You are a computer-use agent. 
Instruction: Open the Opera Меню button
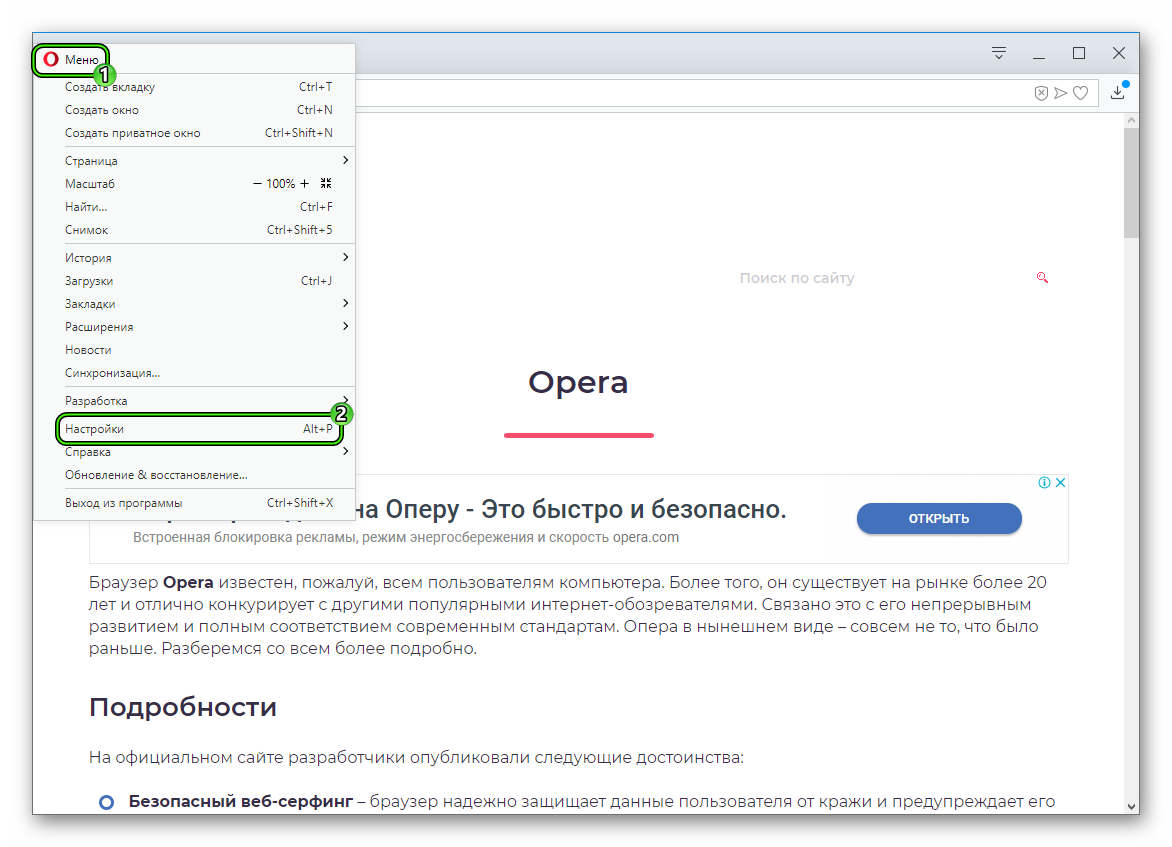(x=71, y=60)
